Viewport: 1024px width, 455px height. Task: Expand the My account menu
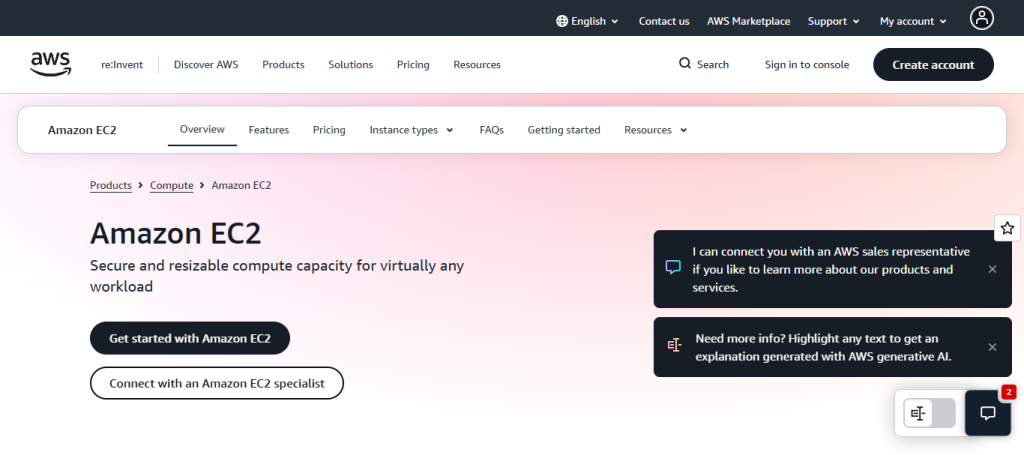pos(913,21)
